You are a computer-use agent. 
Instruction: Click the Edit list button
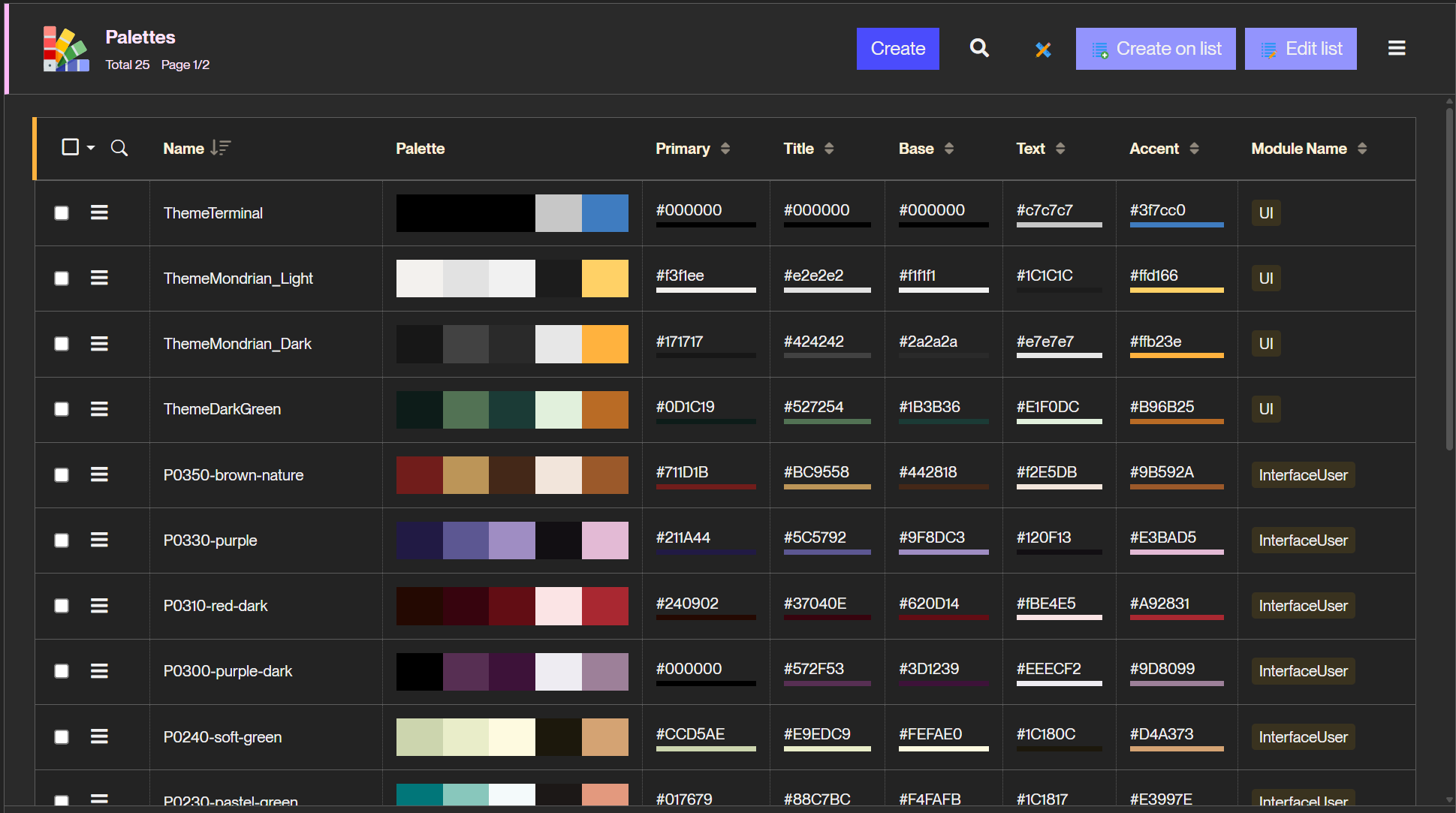pos(1301,49)
